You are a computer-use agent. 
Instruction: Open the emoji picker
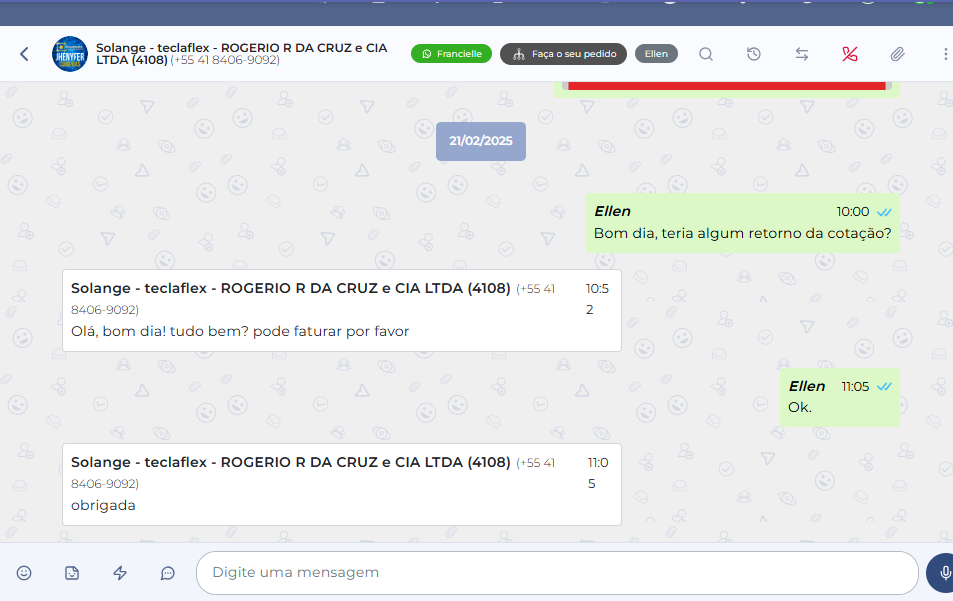(x=24, y=573)
